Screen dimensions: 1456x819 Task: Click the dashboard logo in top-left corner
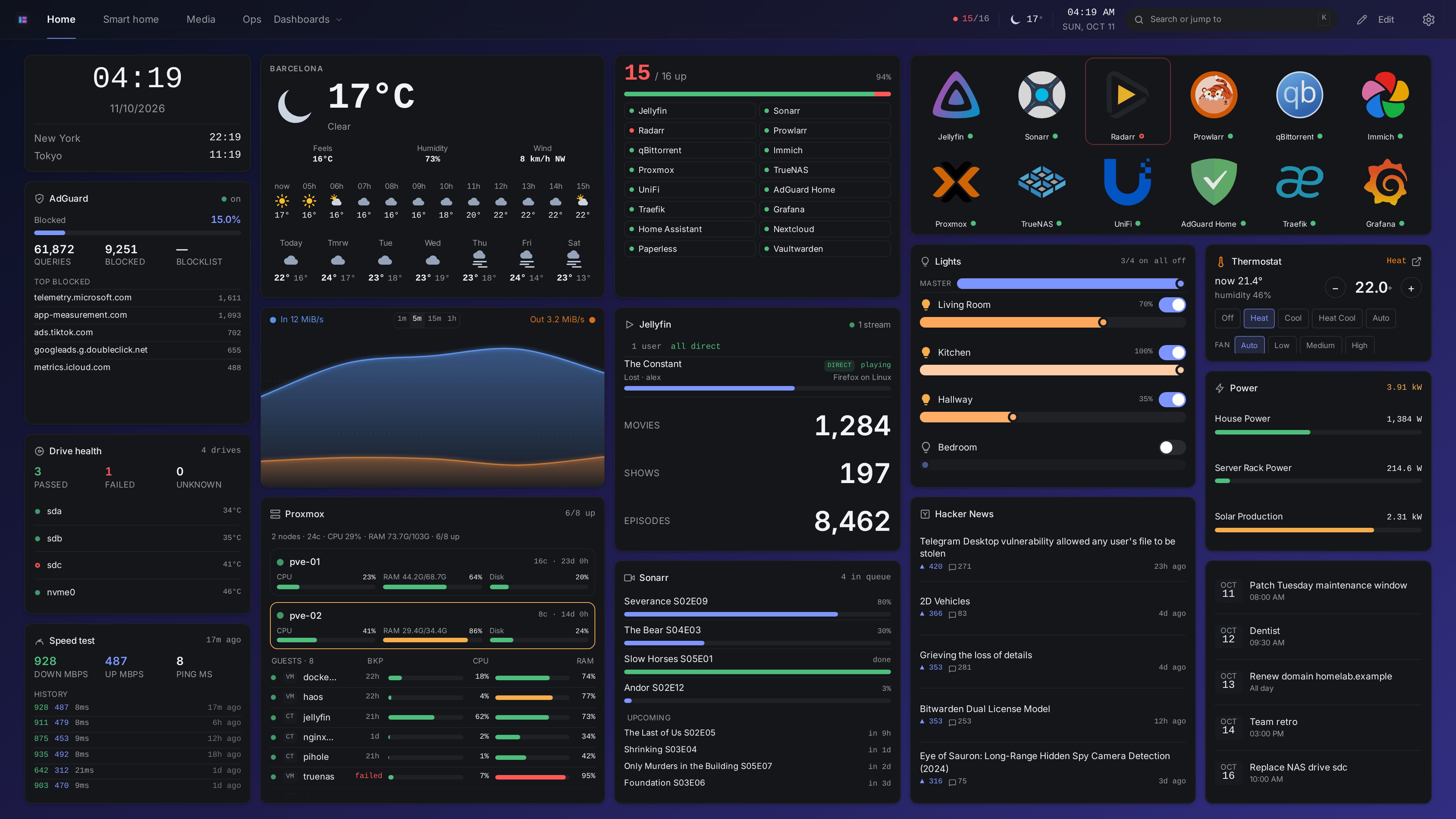click(x=23, y=20)
